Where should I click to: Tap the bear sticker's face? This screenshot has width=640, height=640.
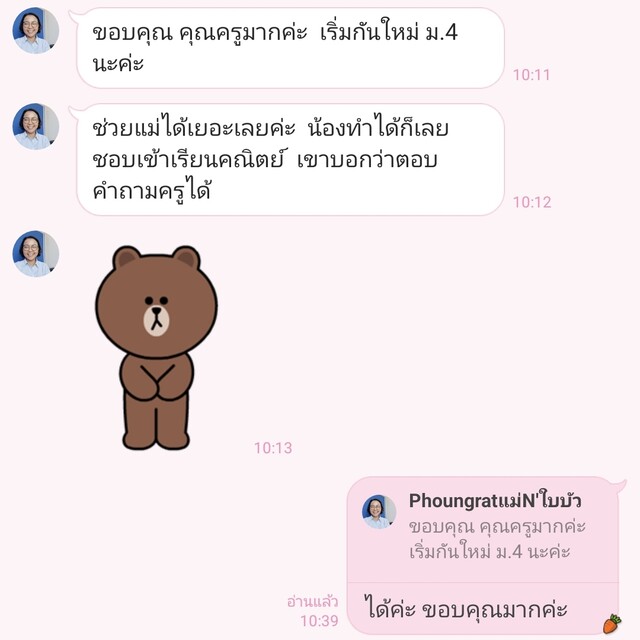[x=156, y=305]
